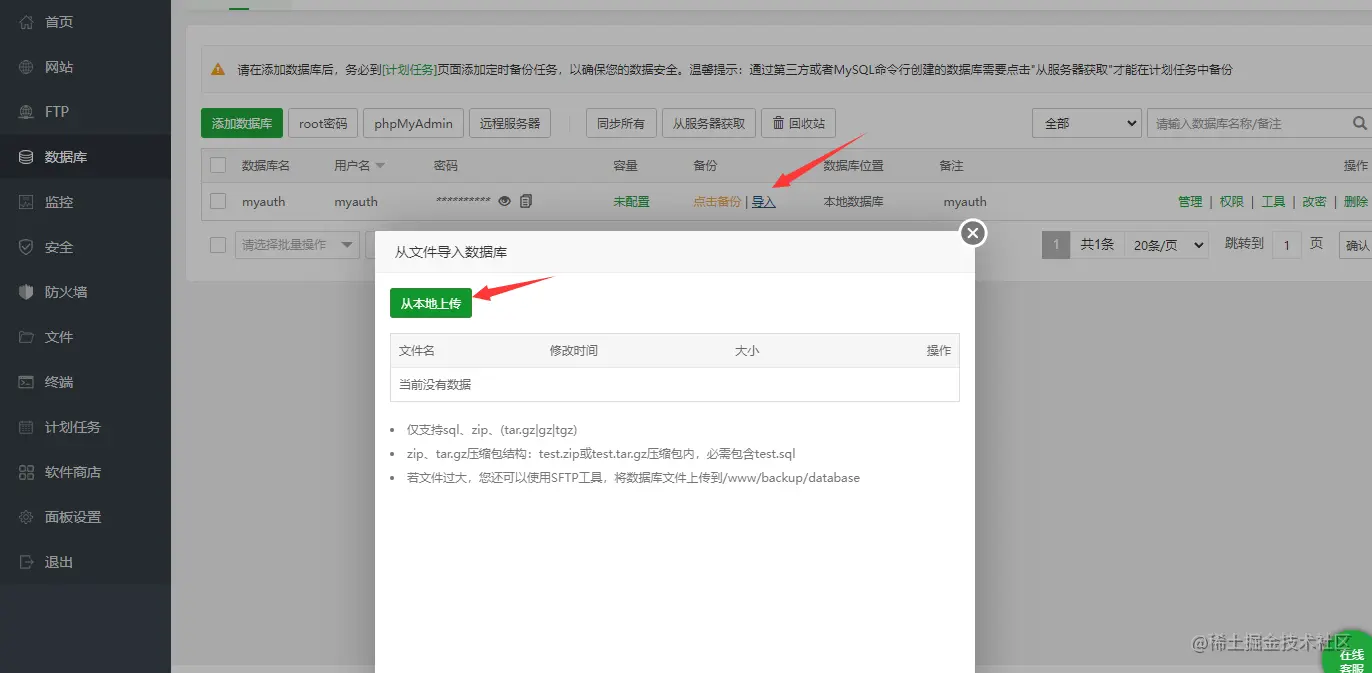1372x673 pixels.
Task: Click the 数据库名 column header
Action: point(266,165)
